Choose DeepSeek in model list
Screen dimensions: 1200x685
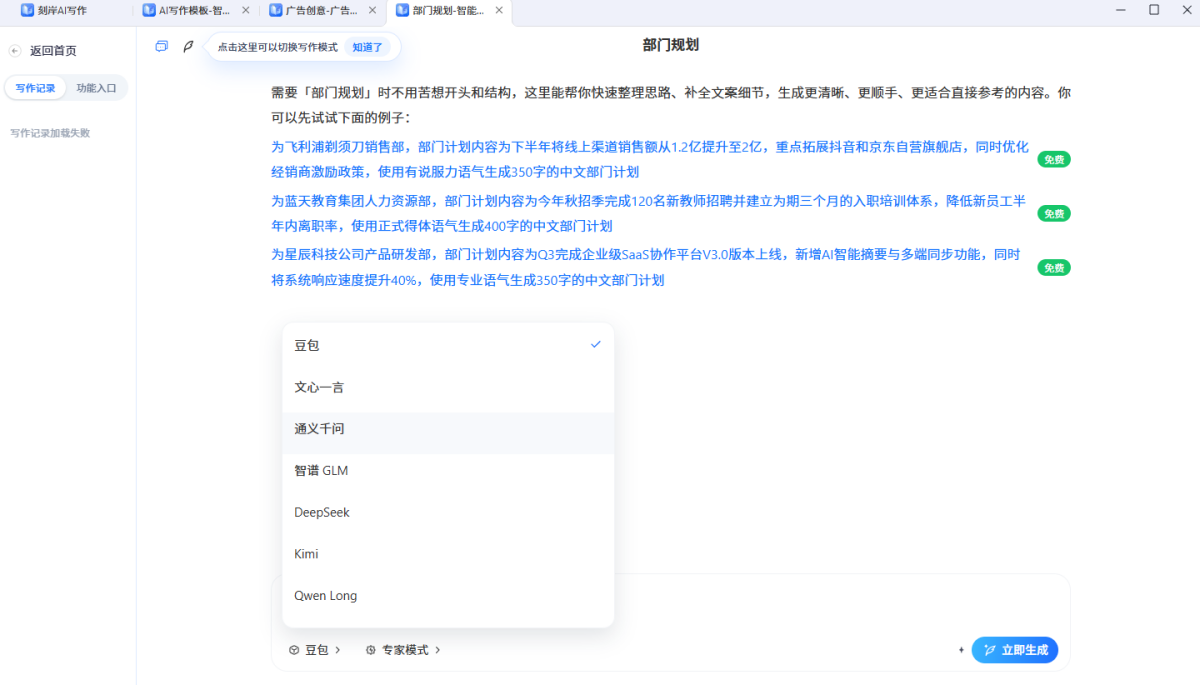point(448,512)
